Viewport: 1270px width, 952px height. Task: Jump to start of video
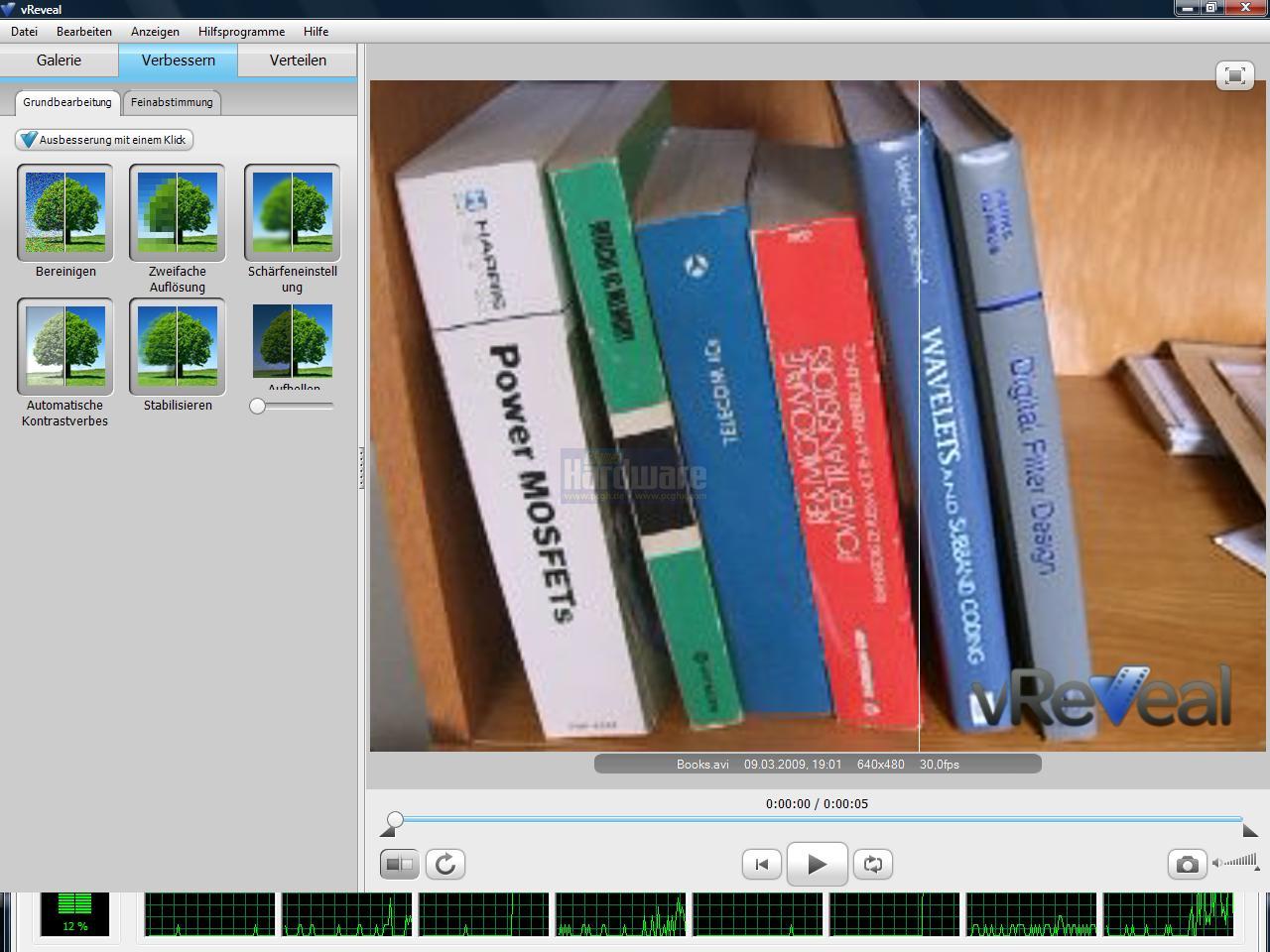[x=762, y=864]
